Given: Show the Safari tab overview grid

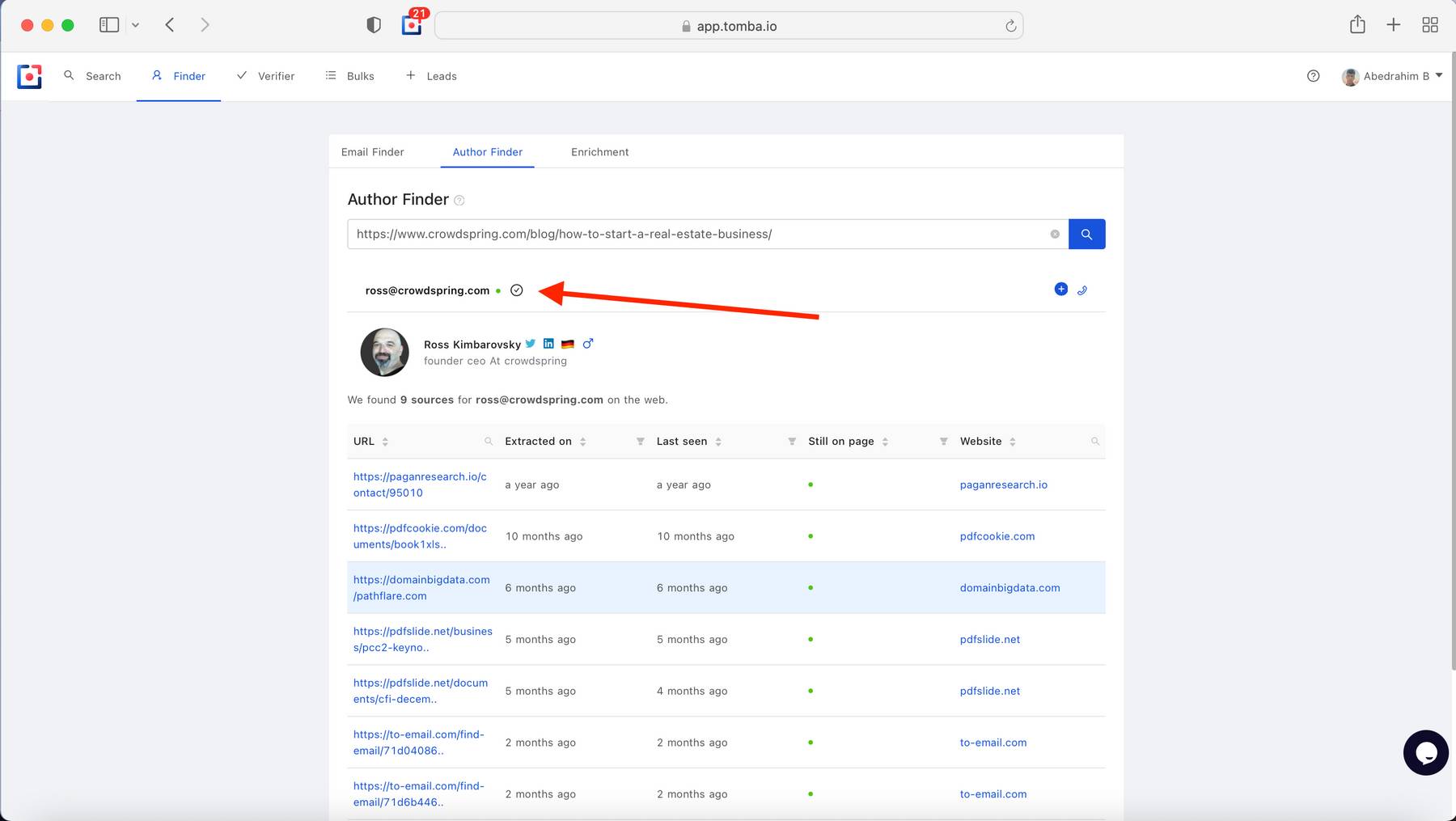Looking at the screenshot, I should pos(1430,25).
